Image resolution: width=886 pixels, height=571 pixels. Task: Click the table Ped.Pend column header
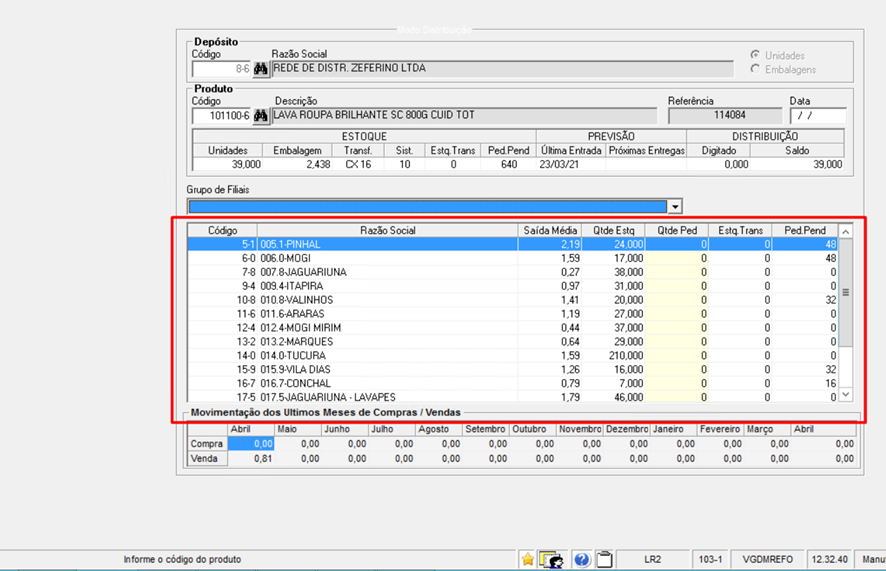805,230
